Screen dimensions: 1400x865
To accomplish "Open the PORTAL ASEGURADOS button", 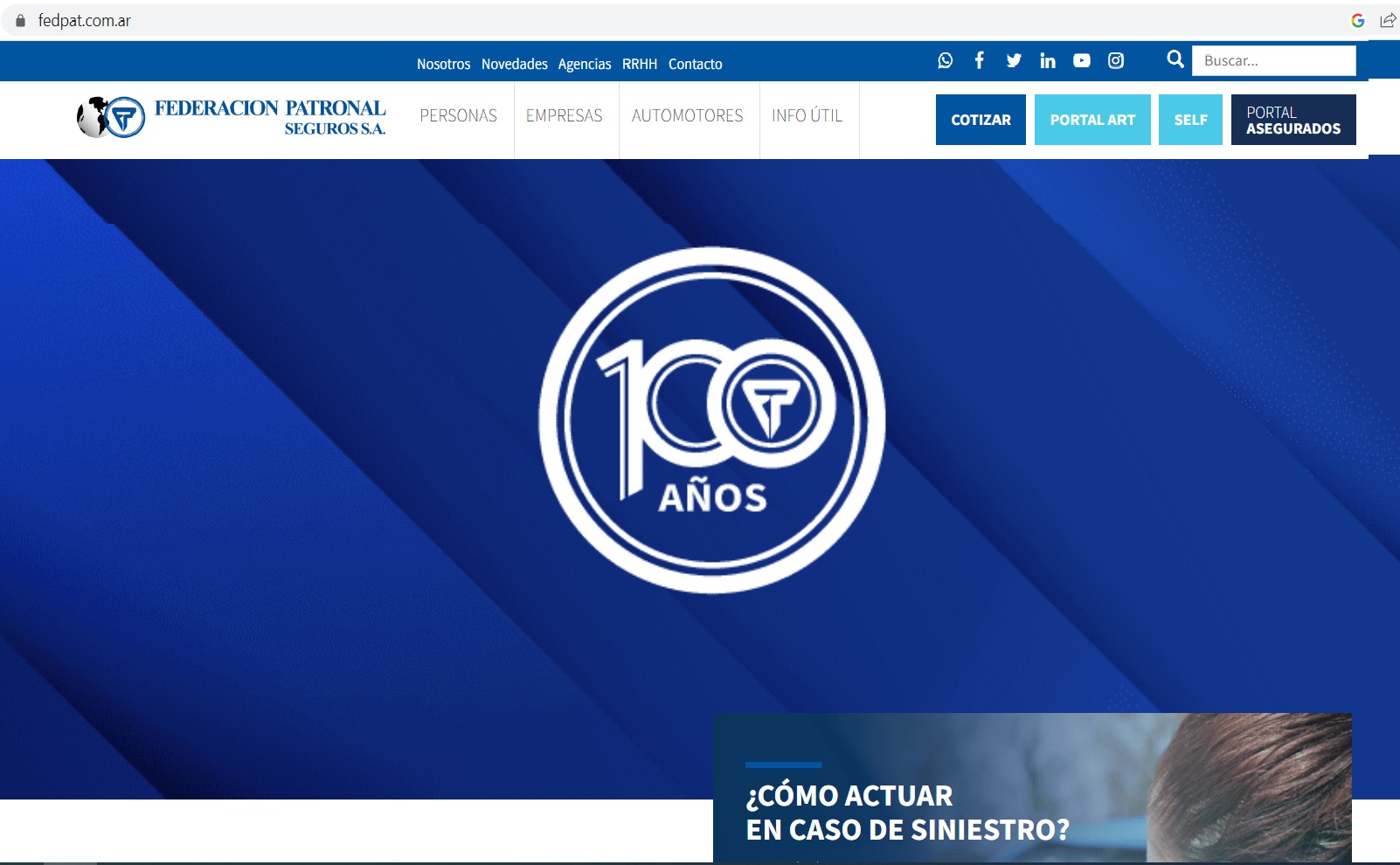I will pyautogui.click(x=1293, y=120).
